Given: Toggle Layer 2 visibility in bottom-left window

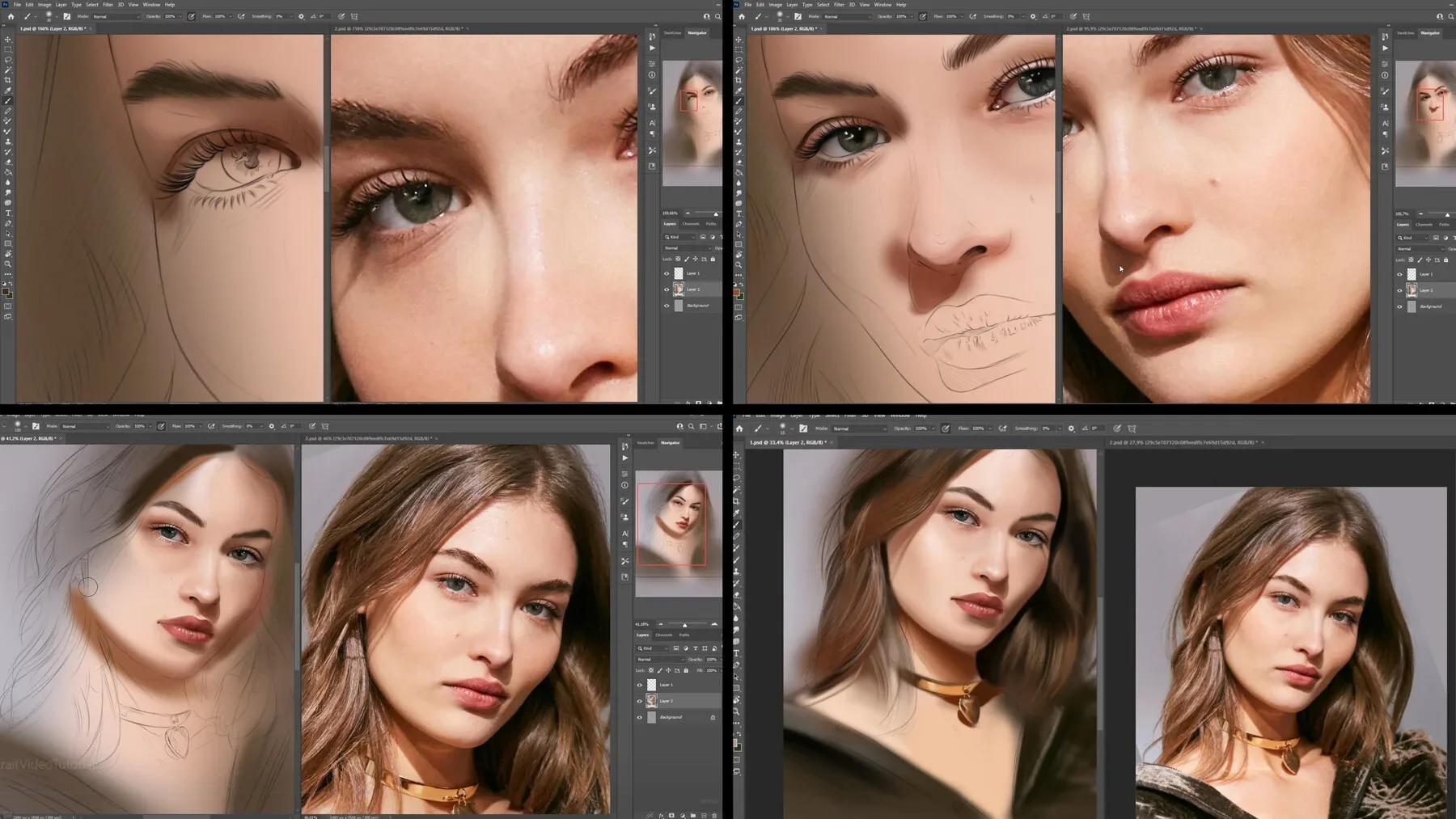Looking at the screenshot, I should [640, 701].
